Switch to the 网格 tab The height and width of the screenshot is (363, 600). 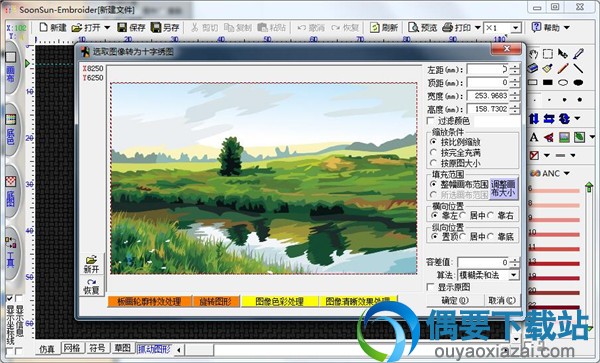click(x=72, y=348)
